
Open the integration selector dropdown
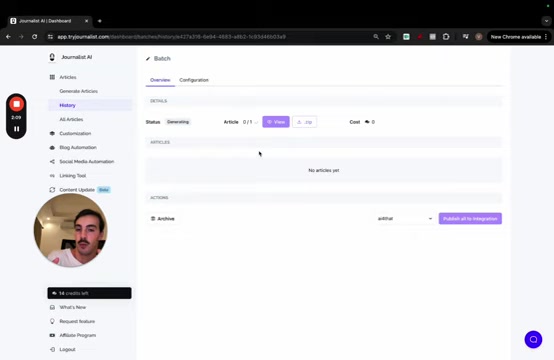(405, 219)
